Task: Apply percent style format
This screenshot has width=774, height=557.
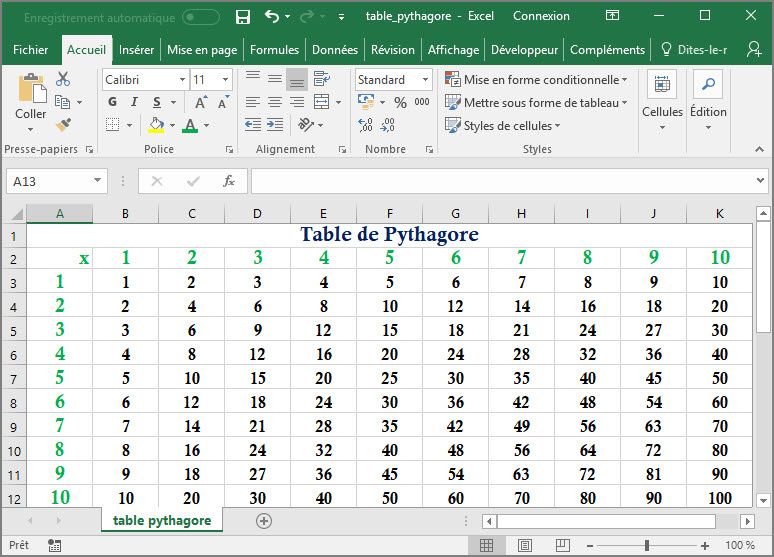Action: point(400,103)
